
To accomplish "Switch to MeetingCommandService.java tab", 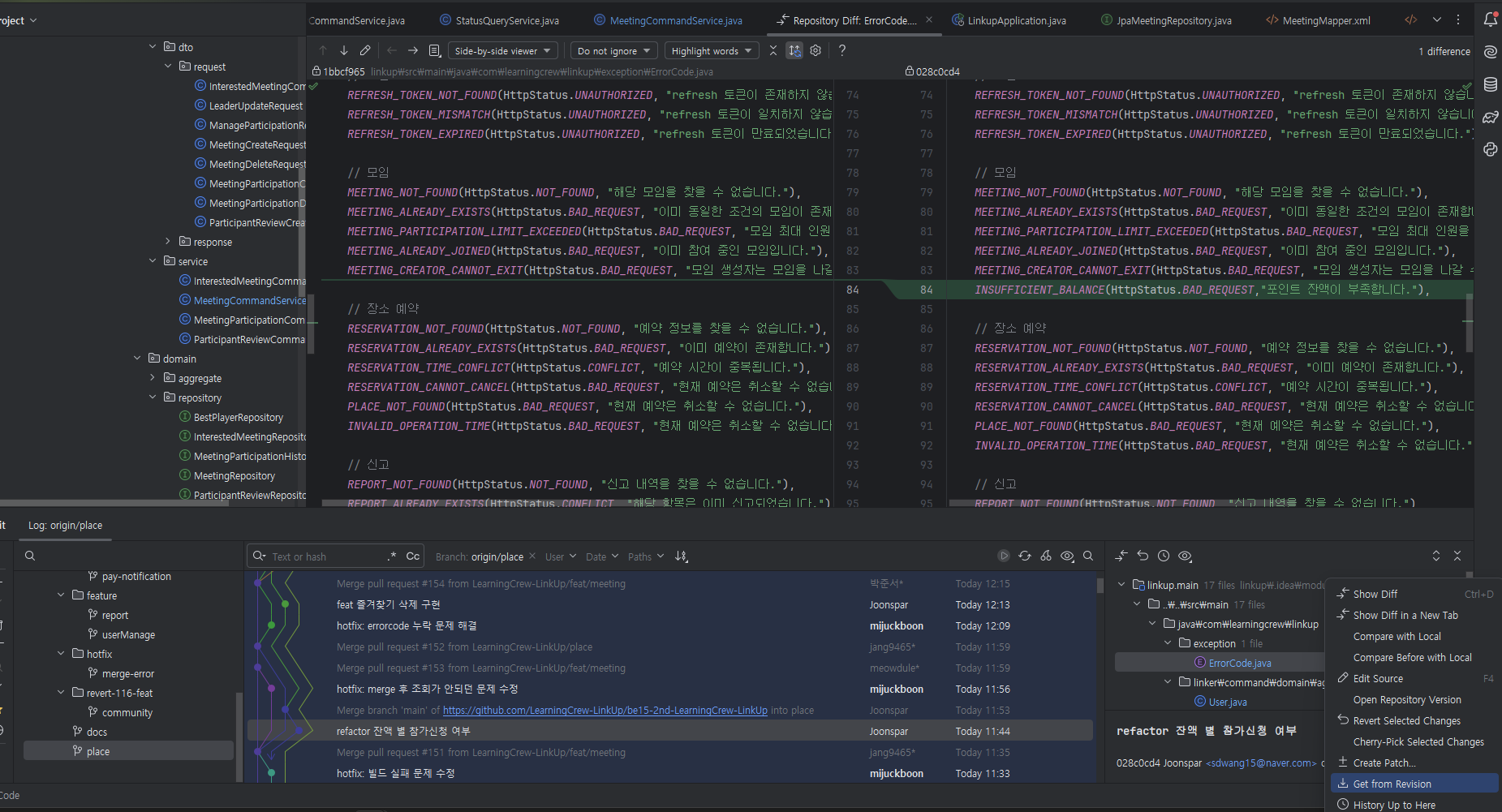I will [668, 20].
